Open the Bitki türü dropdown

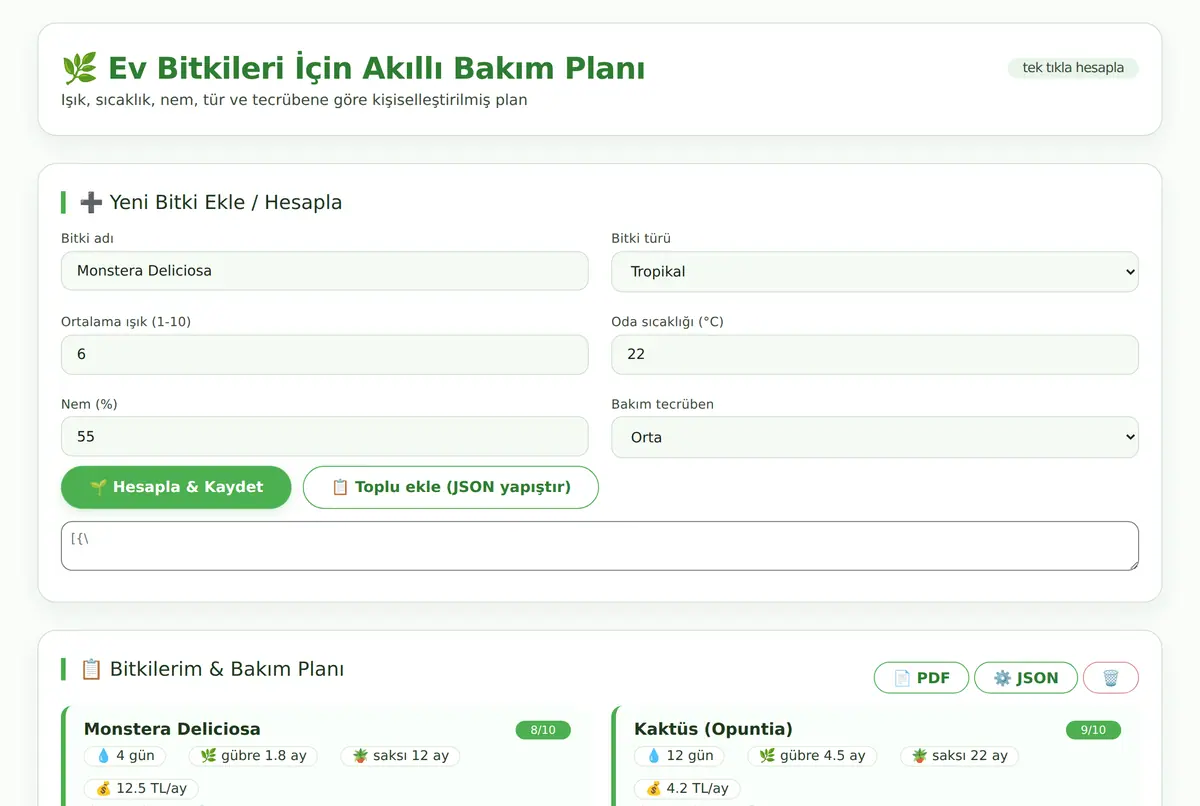(x=875, y=271)
